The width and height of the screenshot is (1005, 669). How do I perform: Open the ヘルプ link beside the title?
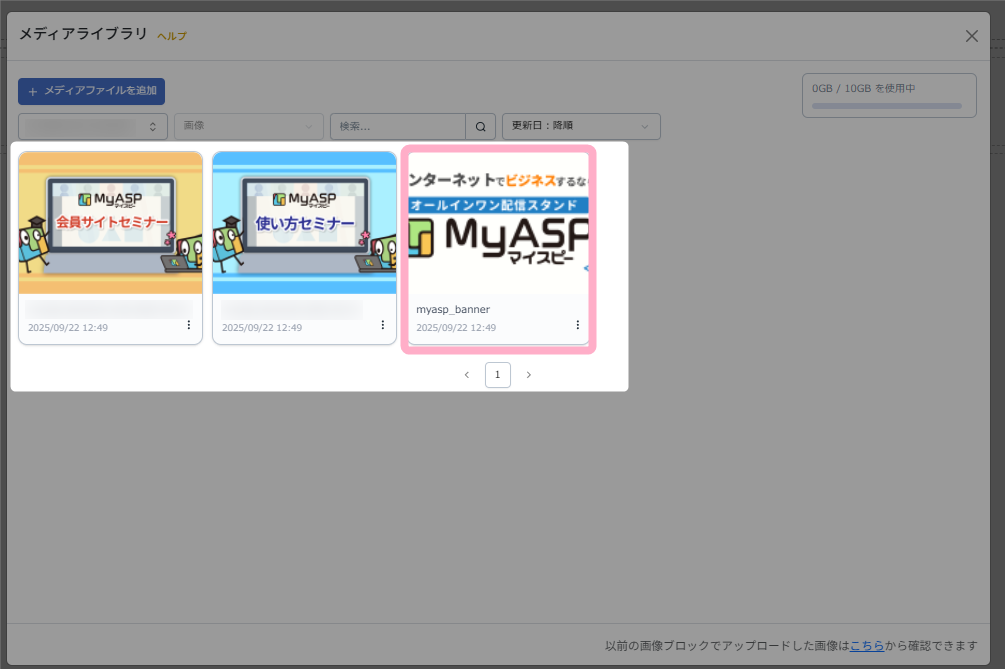point(172,36)
